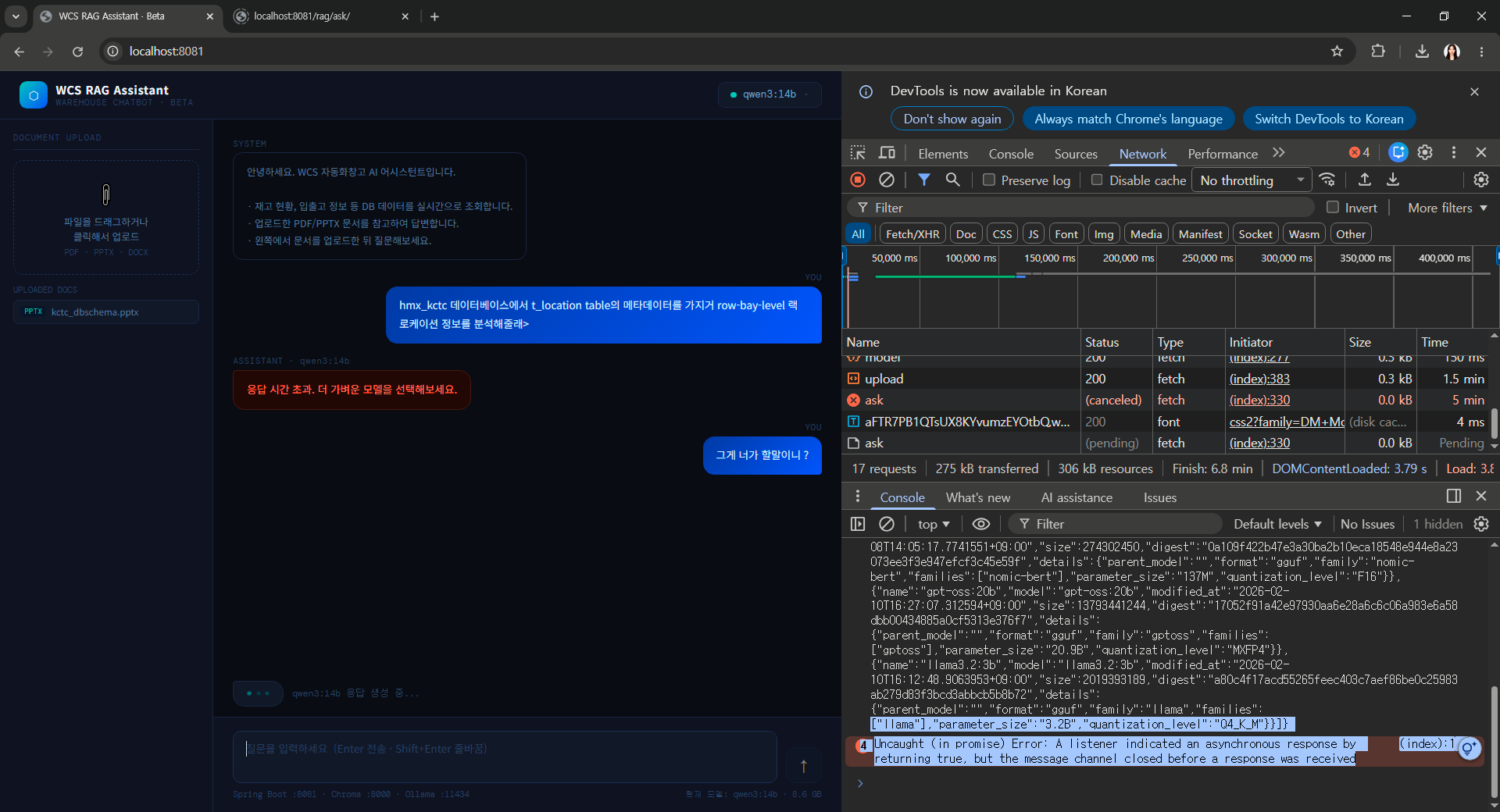Filter by Fetch/XHR requests
Image resolution: width=1500 pixels, height=812 pixels.
tap(912, 234)
